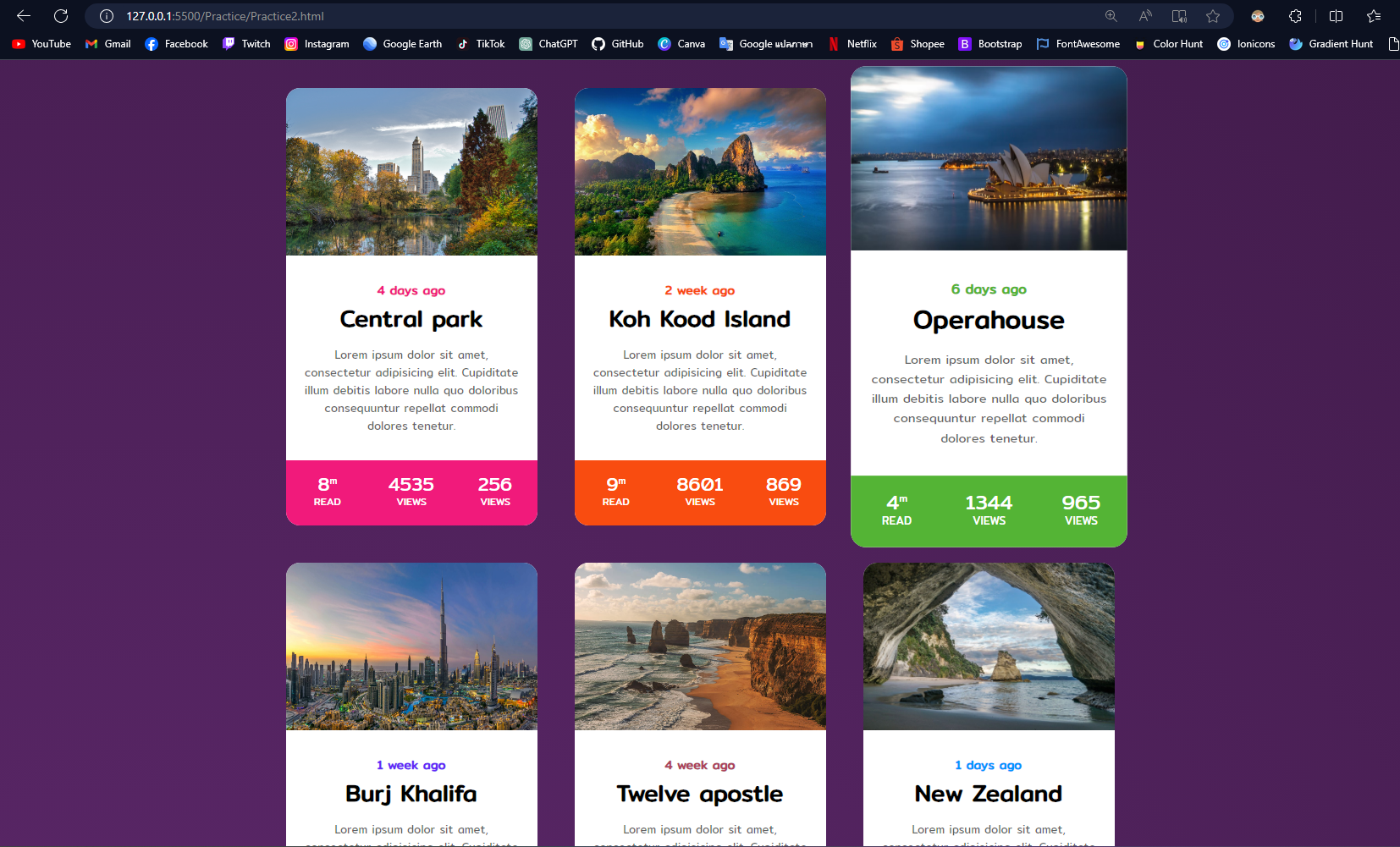This screenshot has width=1400, height=847.
Task: Open the browser profile avatar
Action: point(1258,16)
